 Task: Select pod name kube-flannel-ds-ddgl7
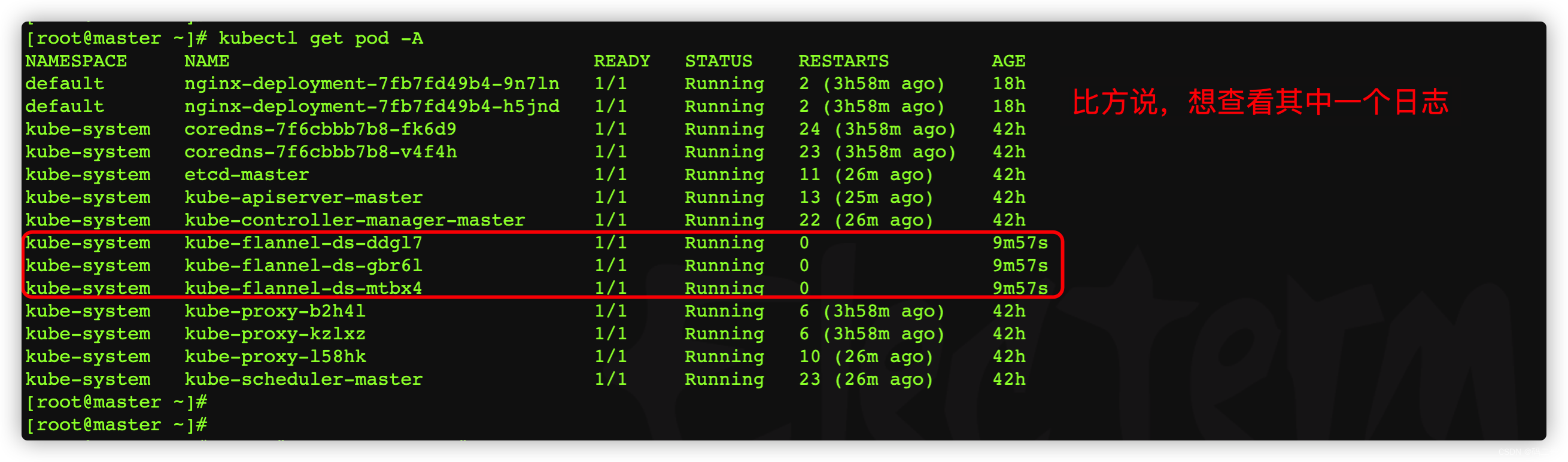click(x=303, y=243)
